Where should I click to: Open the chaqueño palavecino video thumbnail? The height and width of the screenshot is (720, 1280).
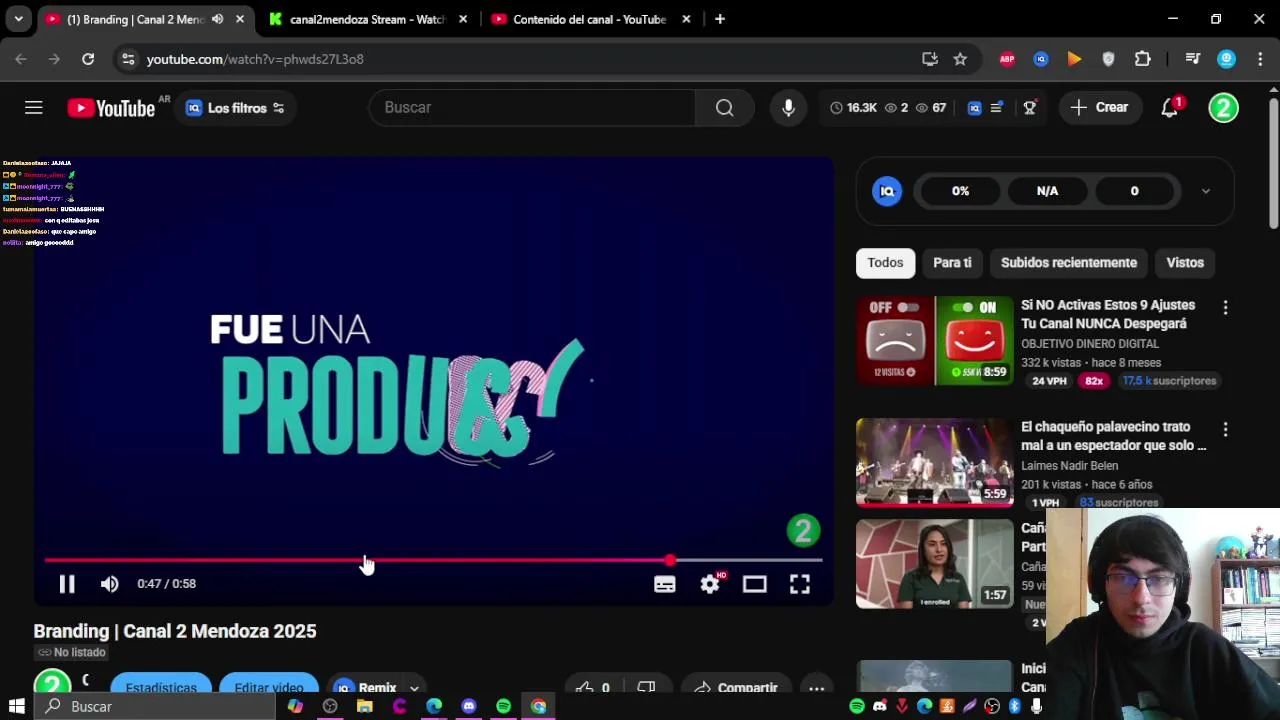coord(934,462)
